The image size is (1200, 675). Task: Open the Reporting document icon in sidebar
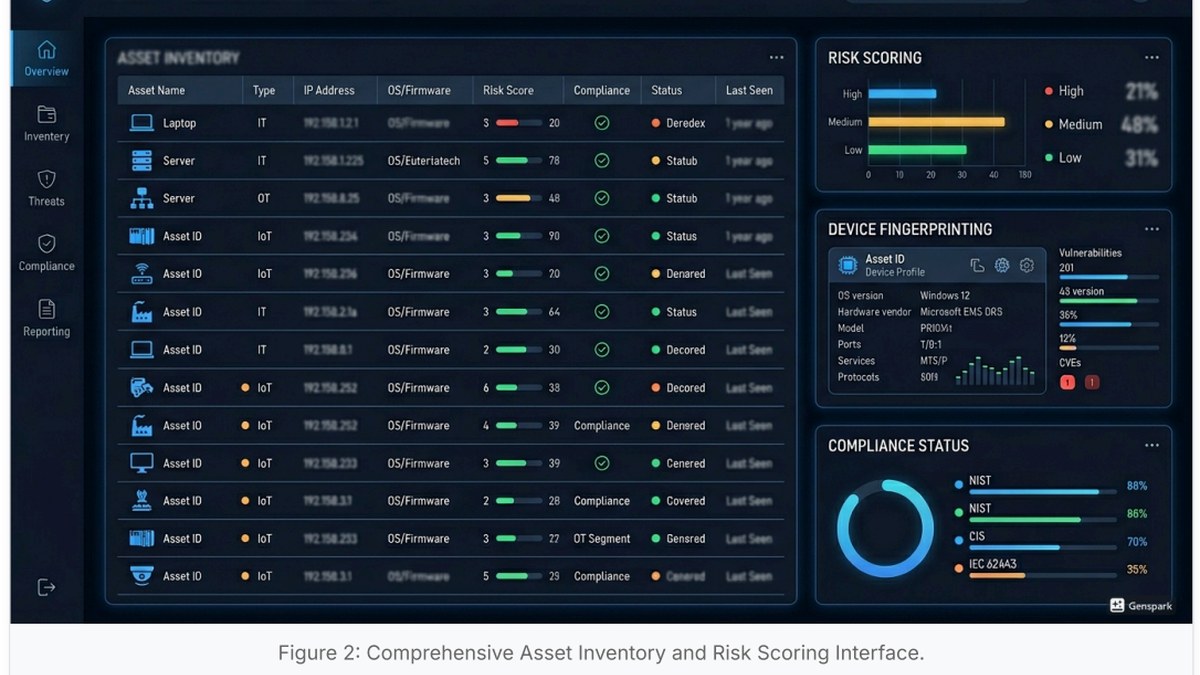point(46,309)
